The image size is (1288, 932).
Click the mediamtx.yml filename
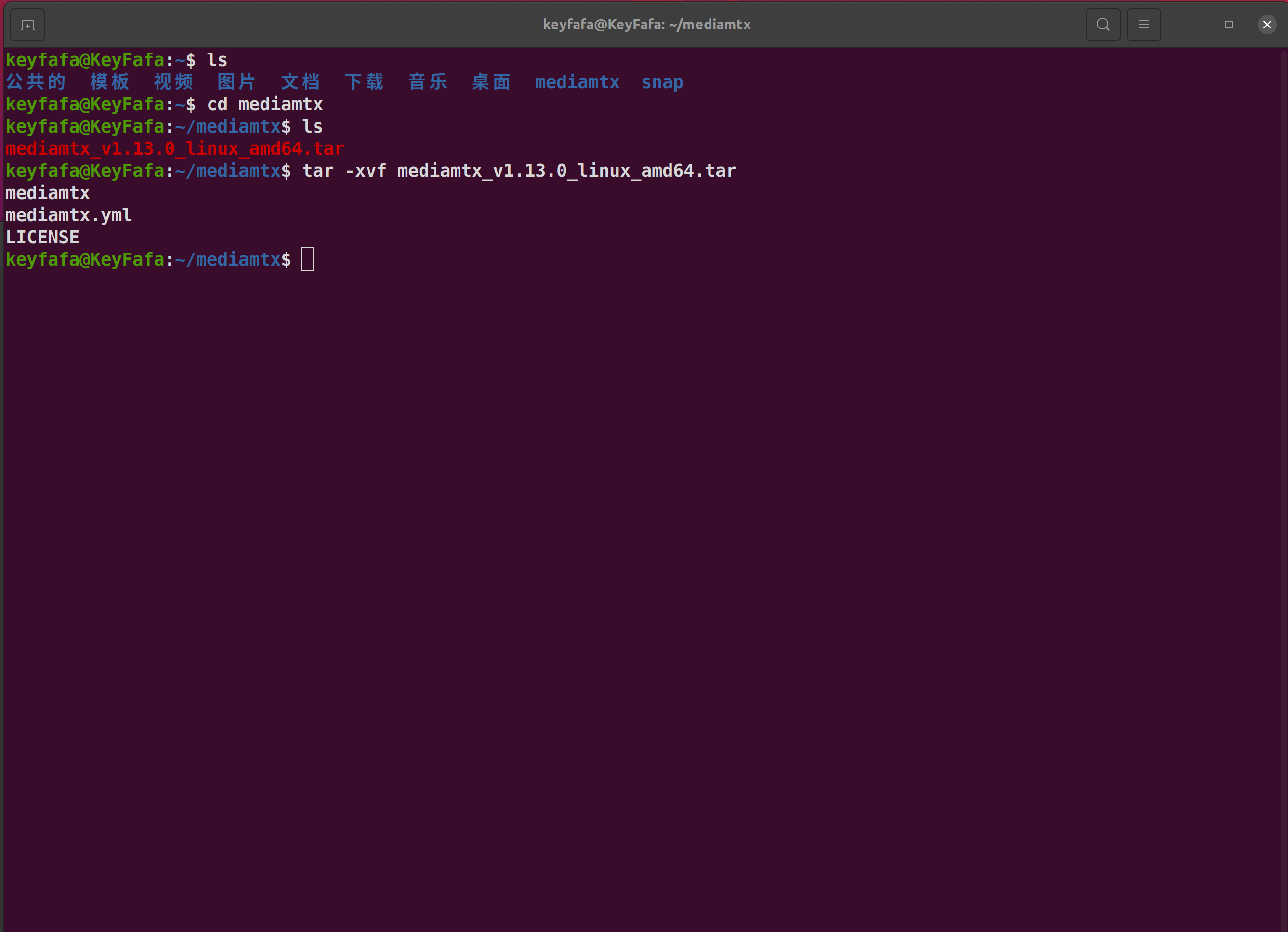click(x=67, y=215)
